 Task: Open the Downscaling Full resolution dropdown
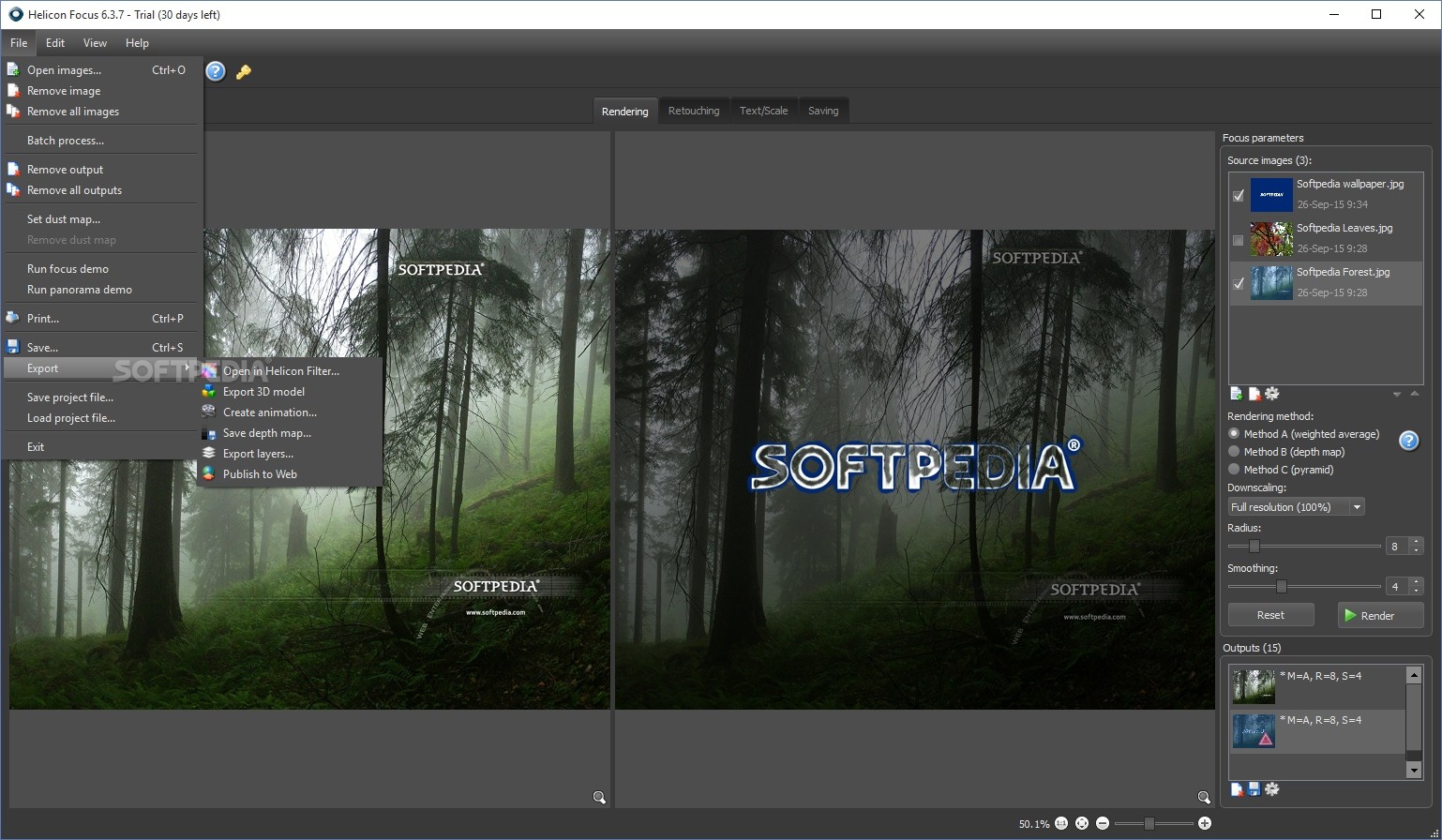(x=1296, y=507)
